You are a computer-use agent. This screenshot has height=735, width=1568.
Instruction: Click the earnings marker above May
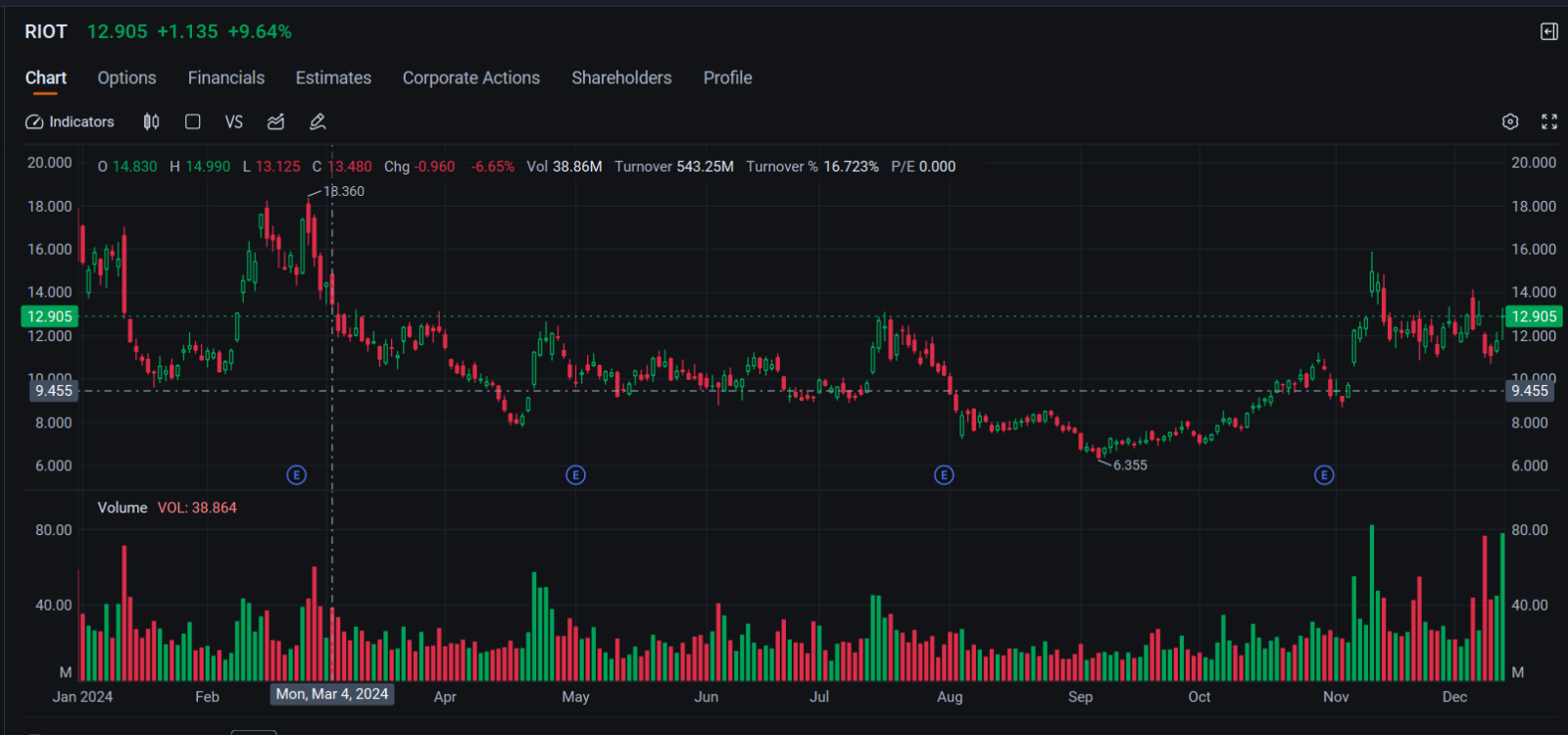coord(576,475)
